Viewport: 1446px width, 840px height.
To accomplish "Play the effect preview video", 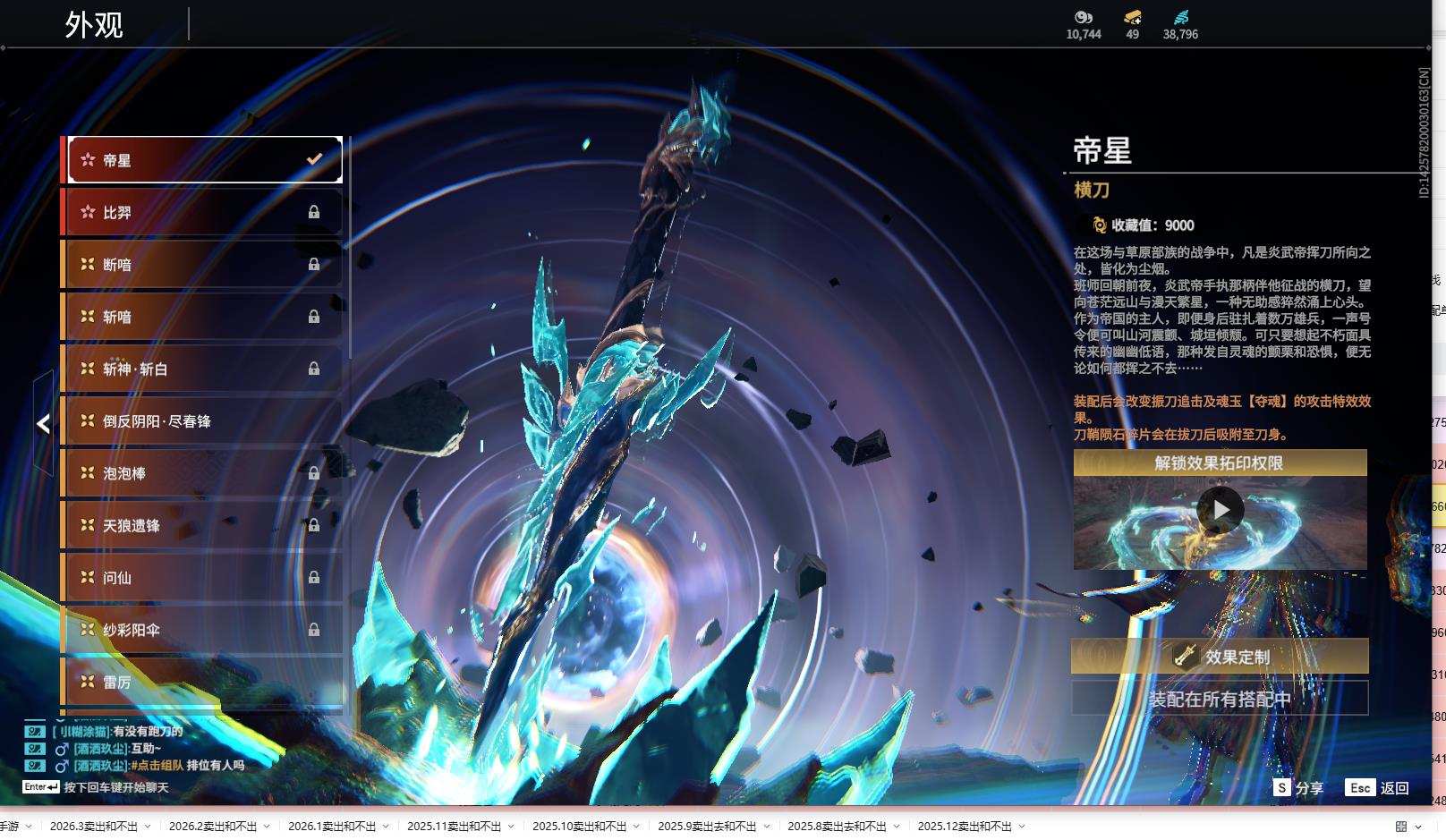I will 1221,510.
